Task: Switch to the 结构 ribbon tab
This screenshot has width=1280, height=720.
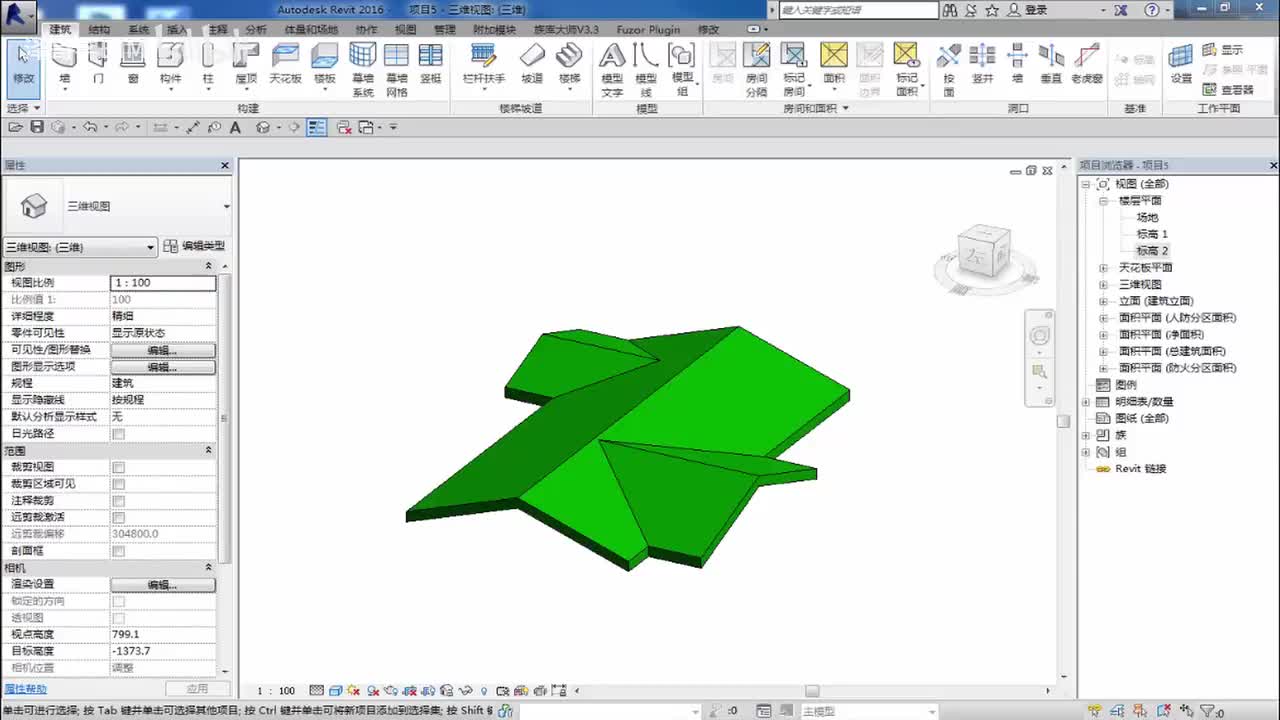Action: coord(99,30)
